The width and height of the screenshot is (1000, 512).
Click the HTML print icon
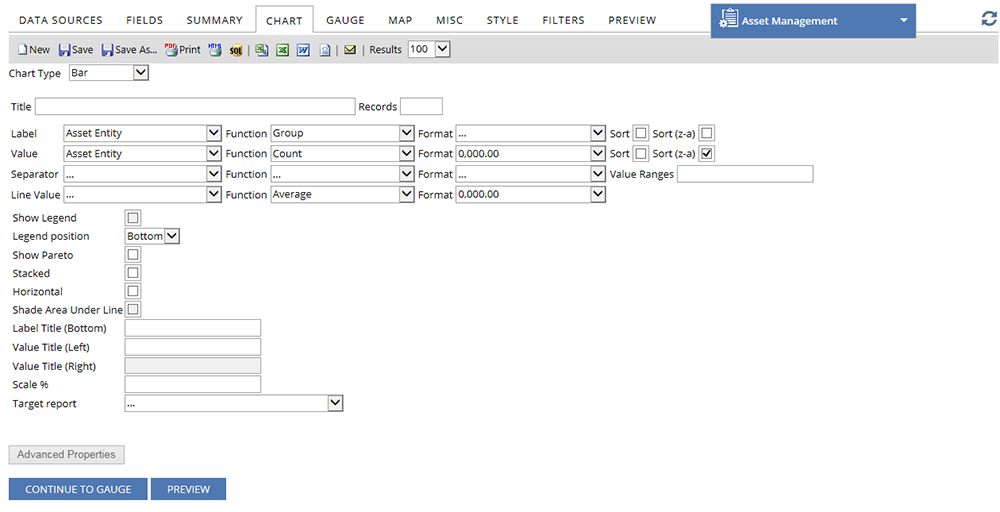tap(215, 49)
